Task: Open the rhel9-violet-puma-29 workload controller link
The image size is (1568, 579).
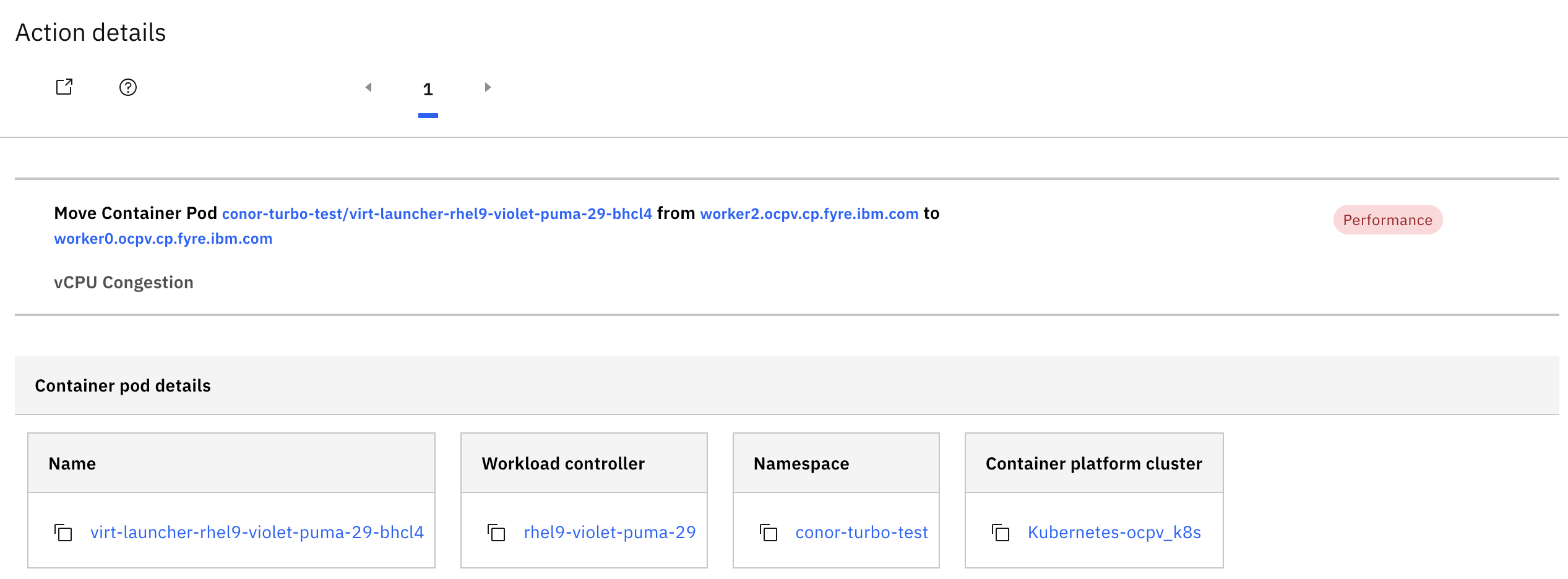Action: coord(610,533)
